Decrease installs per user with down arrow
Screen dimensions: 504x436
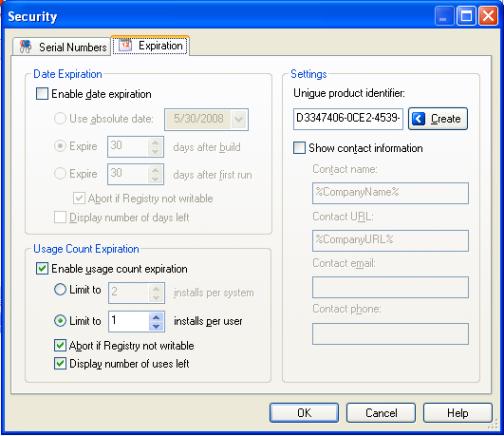pos(156,326)
